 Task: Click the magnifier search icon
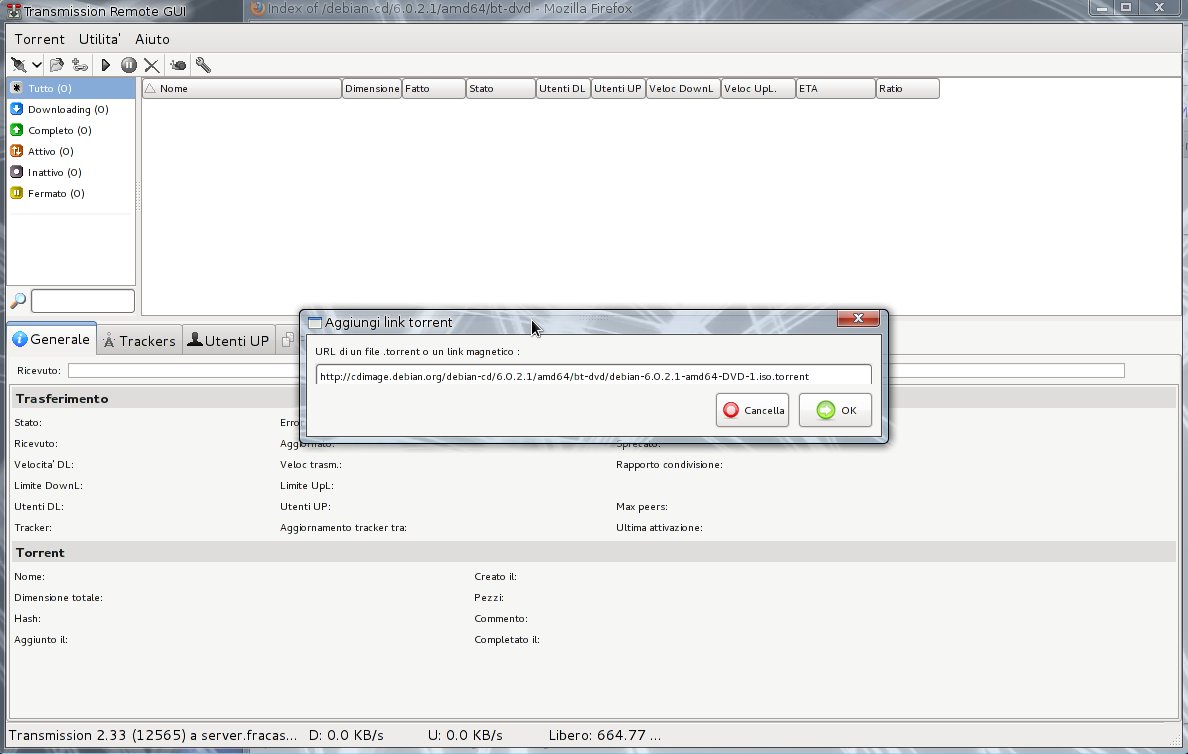click(x=18, y=301)
